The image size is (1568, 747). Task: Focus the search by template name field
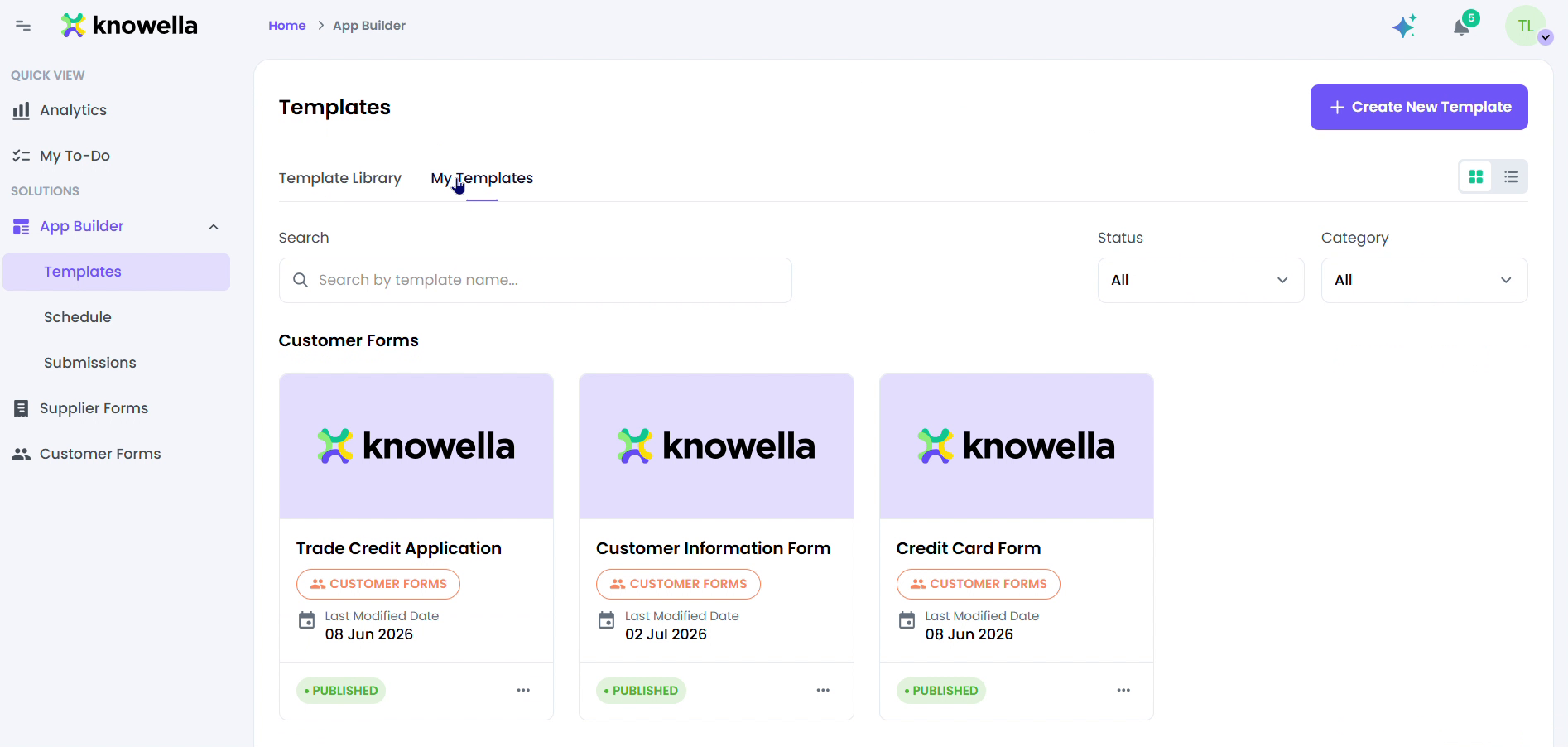536,280
